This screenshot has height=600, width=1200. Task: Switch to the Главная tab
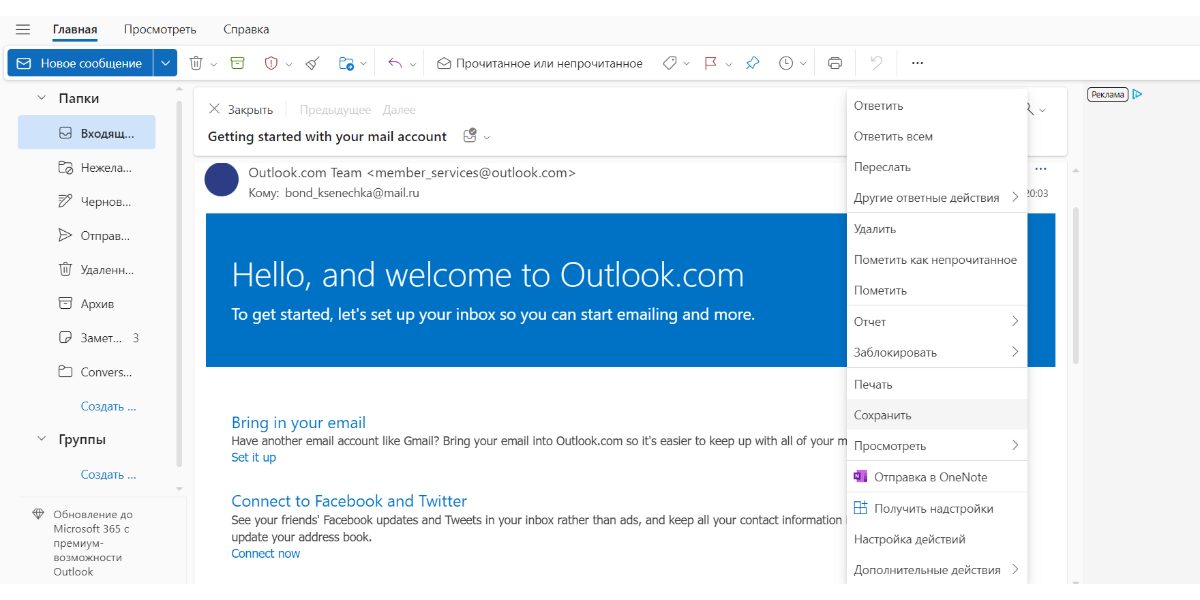click(75, 29)
